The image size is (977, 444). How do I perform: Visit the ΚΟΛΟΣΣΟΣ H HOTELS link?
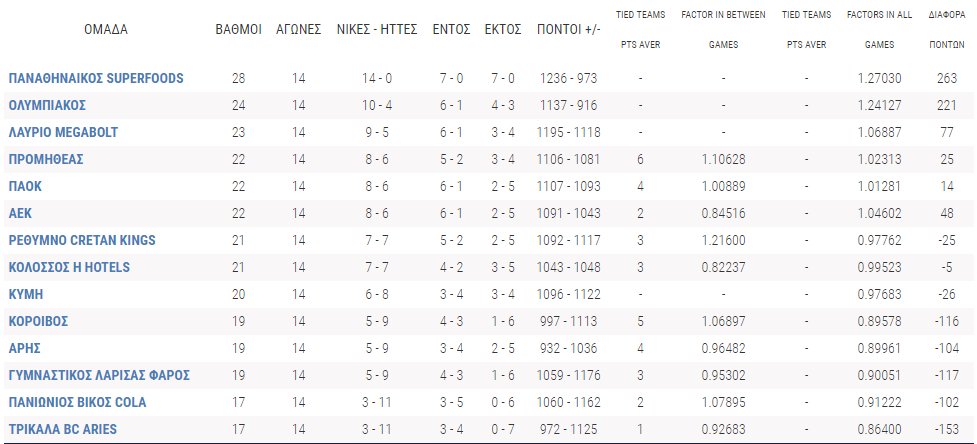pyautogui.click(x=69, y=267)
